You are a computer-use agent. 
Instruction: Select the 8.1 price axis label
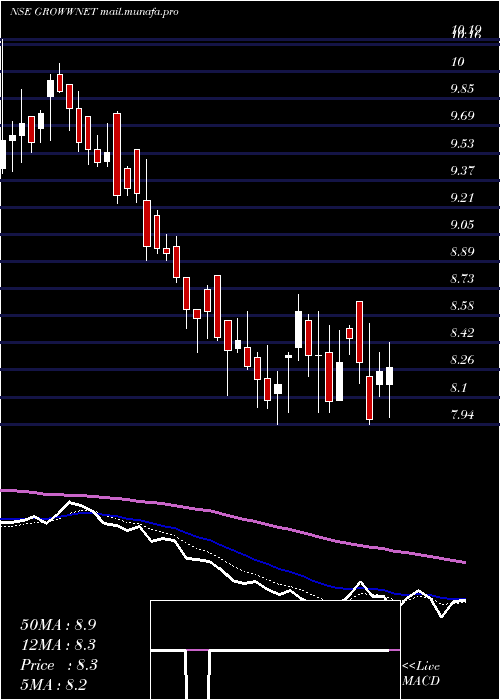pos(459,388)
